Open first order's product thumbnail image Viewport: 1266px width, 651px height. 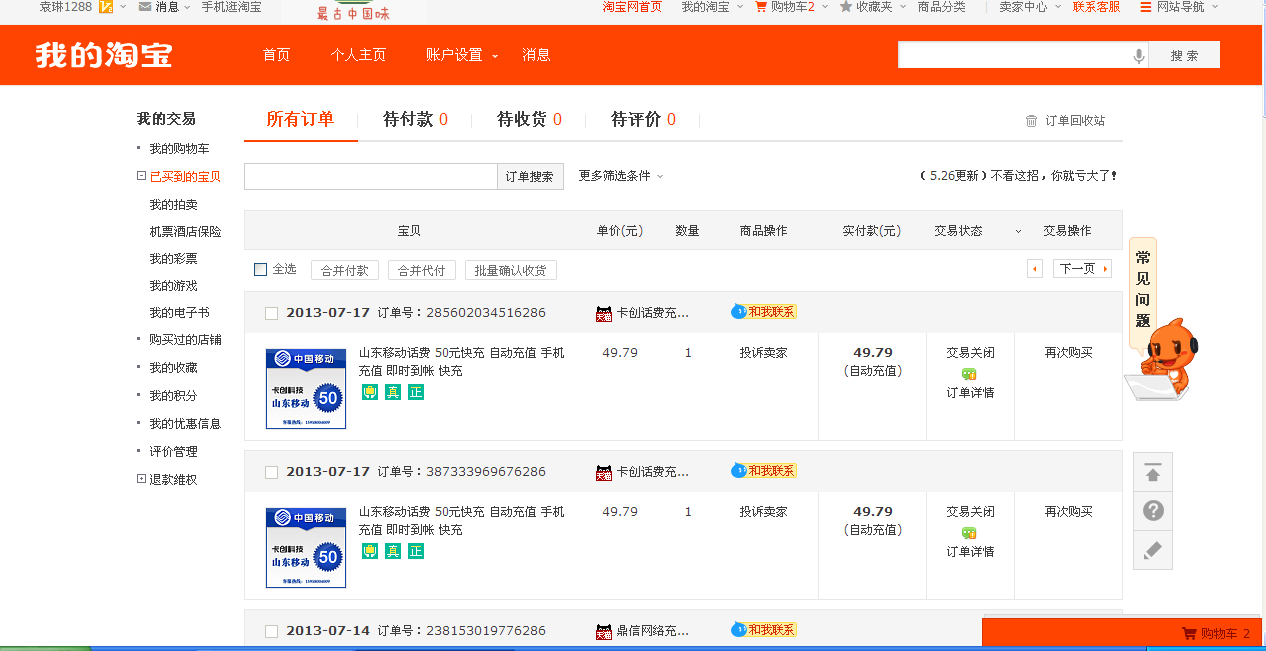coord(306,389)
